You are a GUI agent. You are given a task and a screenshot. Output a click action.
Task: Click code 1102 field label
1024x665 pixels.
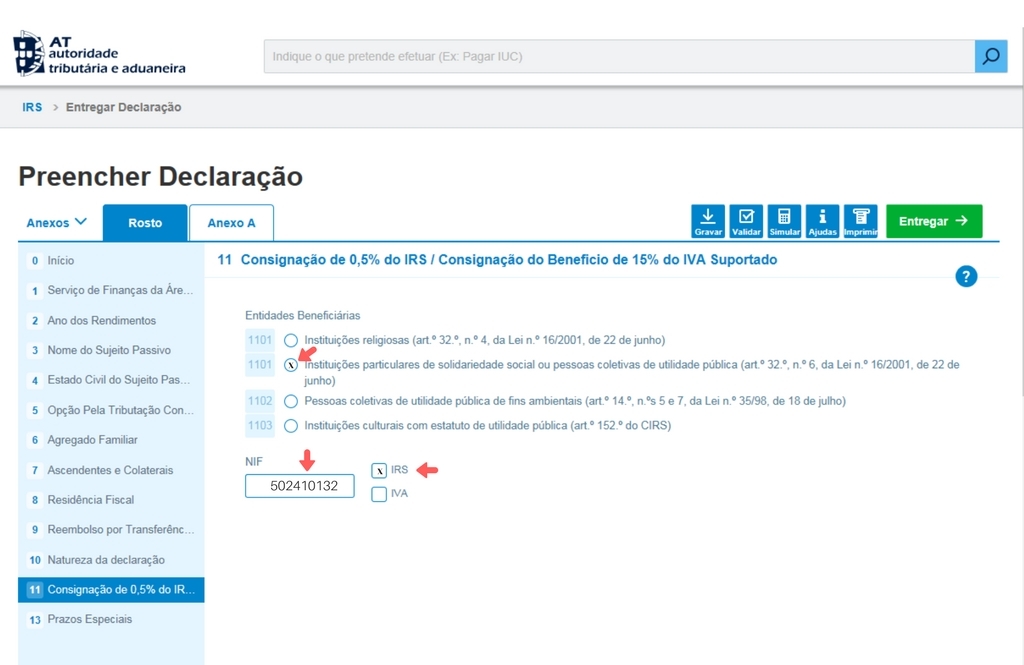coord(260,401)
